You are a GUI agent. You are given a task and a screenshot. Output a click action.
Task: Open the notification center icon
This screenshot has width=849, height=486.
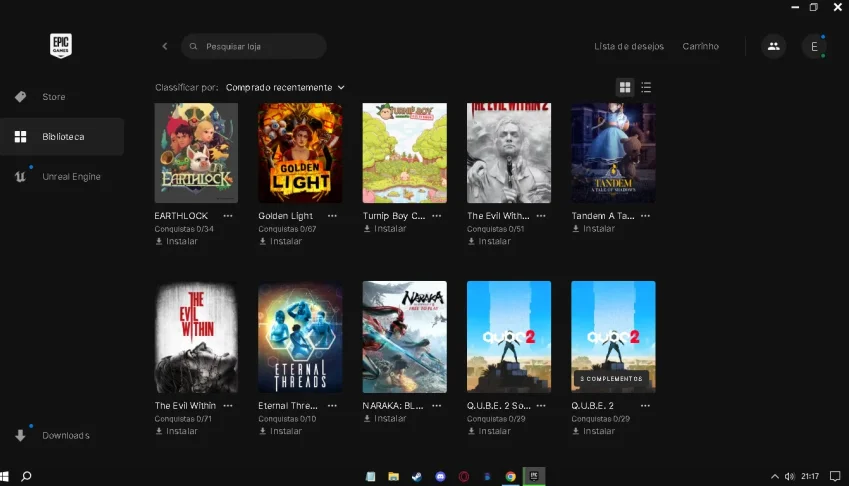[835, 476]
